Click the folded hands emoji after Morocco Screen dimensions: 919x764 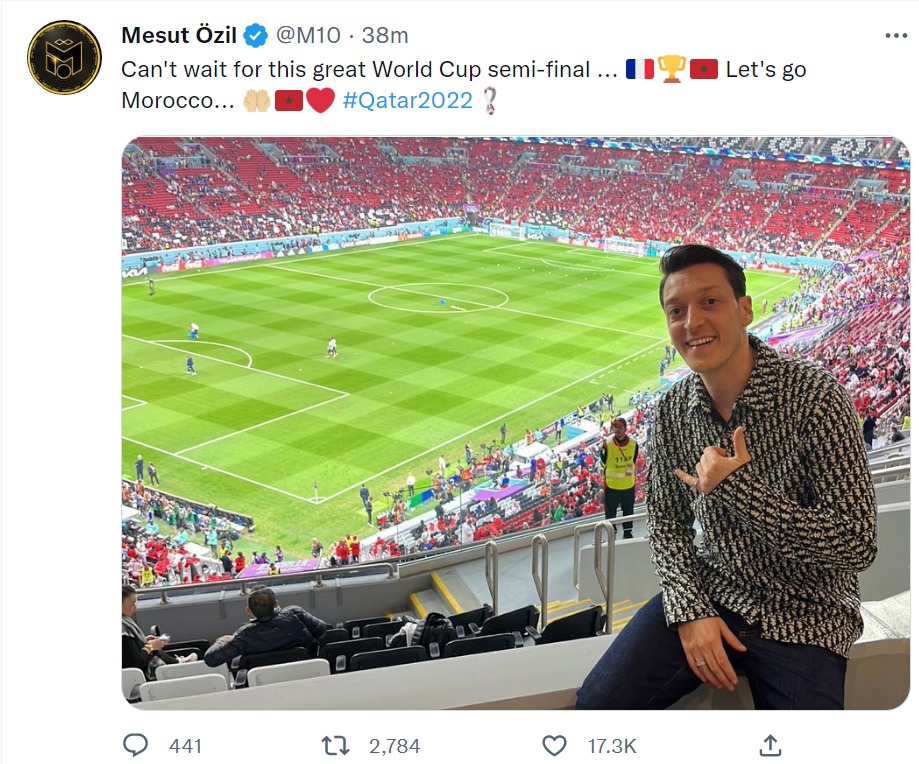coord(257,101)
